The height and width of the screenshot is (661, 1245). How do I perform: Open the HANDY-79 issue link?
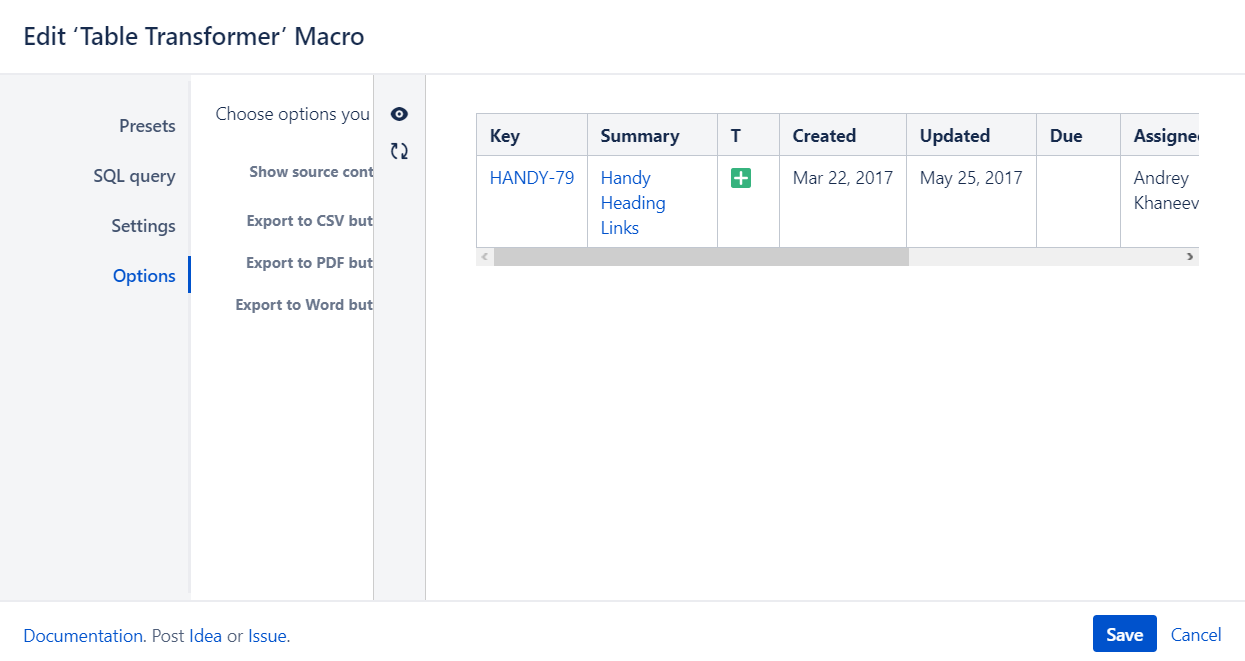click(x=531, y=177)
